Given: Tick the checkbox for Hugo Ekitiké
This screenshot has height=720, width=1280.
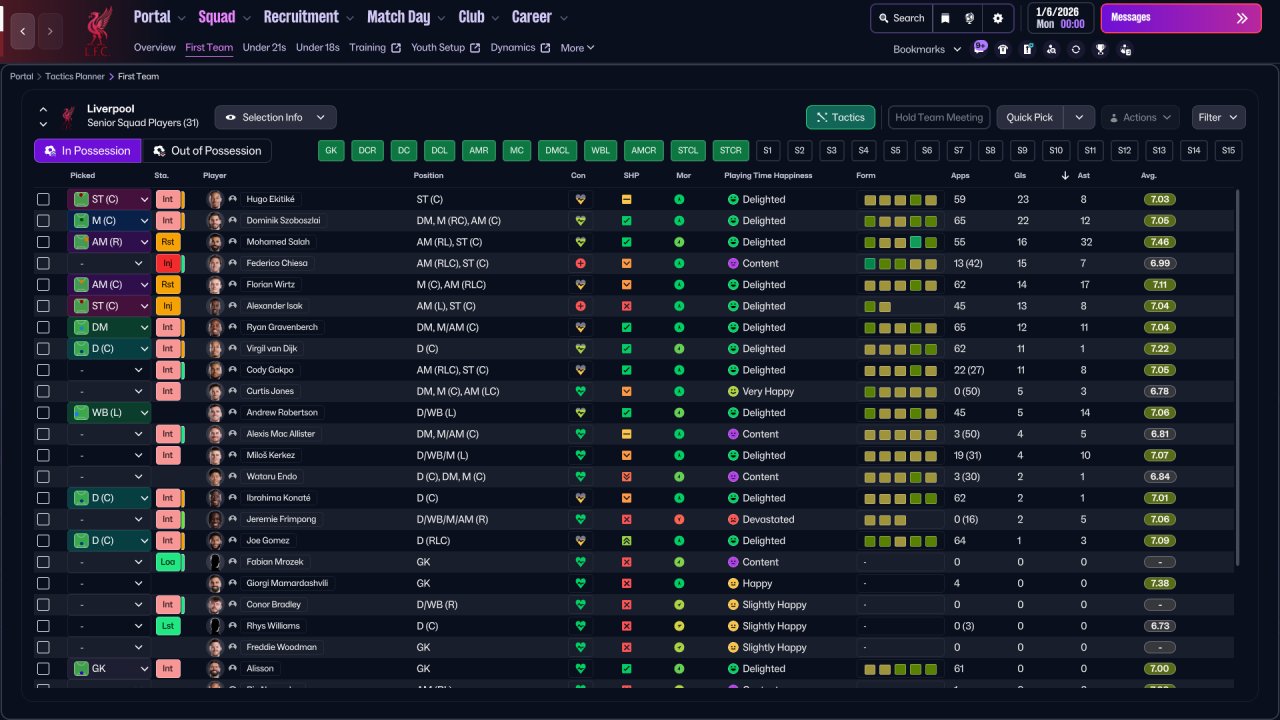Looking at the screenshot, I should [x=43, y=199].
